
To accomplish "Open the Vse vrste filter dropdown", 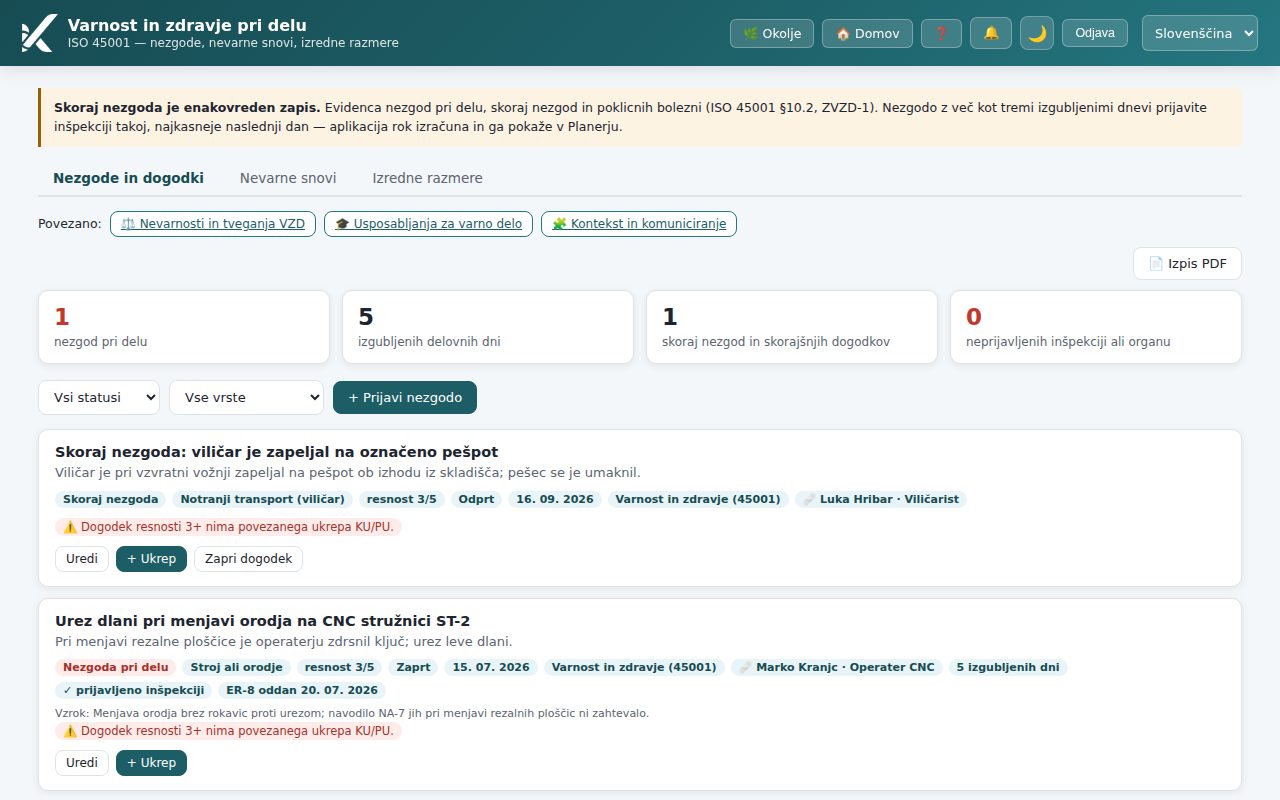I will pos(246,397).
